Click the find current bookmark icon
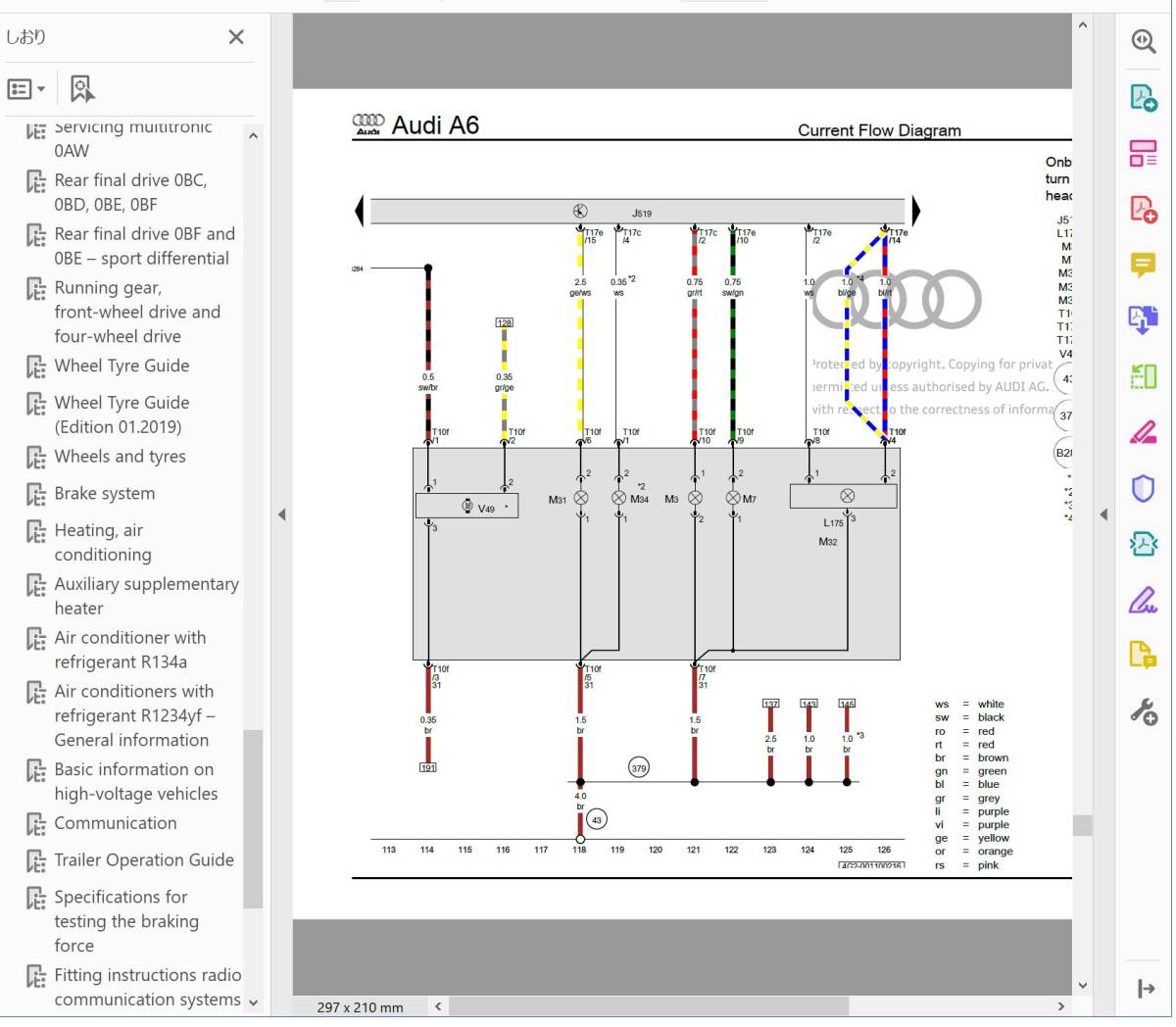Screen dimensions: 1176x1027 coord(82,89)
